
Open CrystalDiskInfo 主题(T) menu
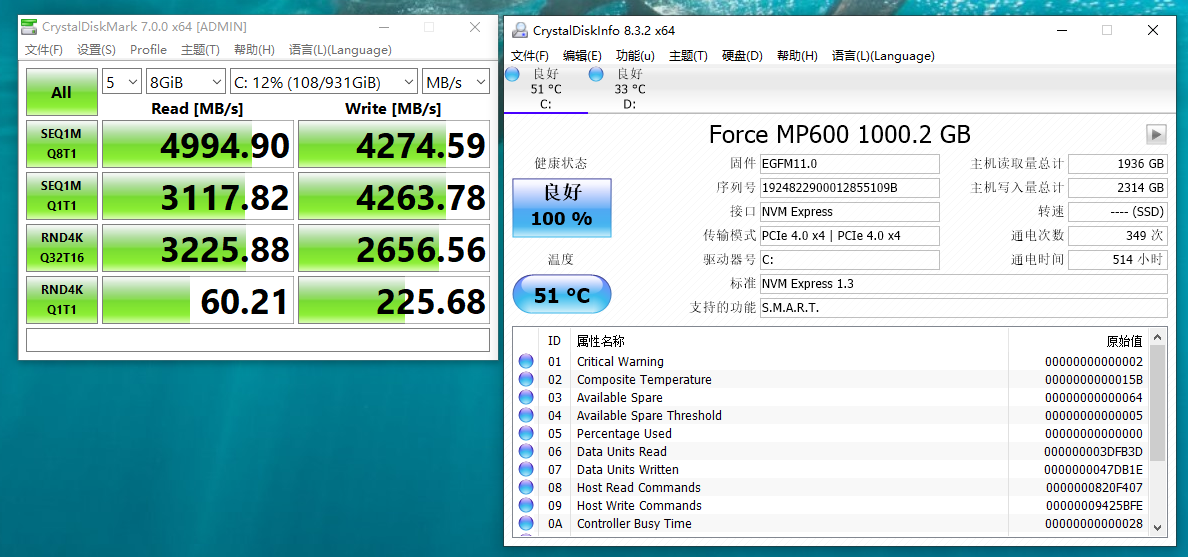pyautogui.click(x=688, y=56)
